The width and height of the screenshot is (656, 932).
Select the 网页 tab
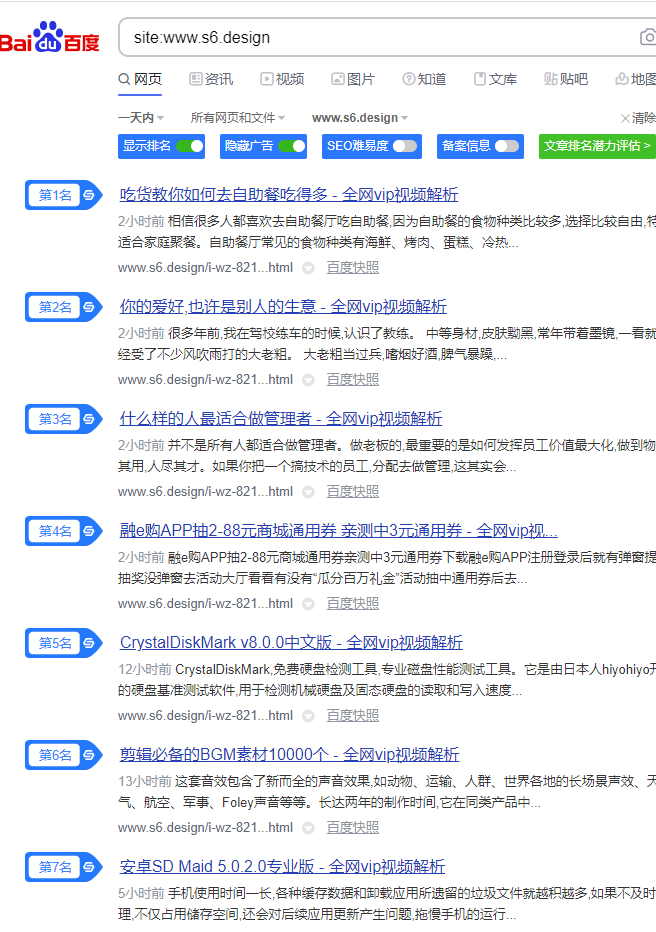(x=140, y=79)
